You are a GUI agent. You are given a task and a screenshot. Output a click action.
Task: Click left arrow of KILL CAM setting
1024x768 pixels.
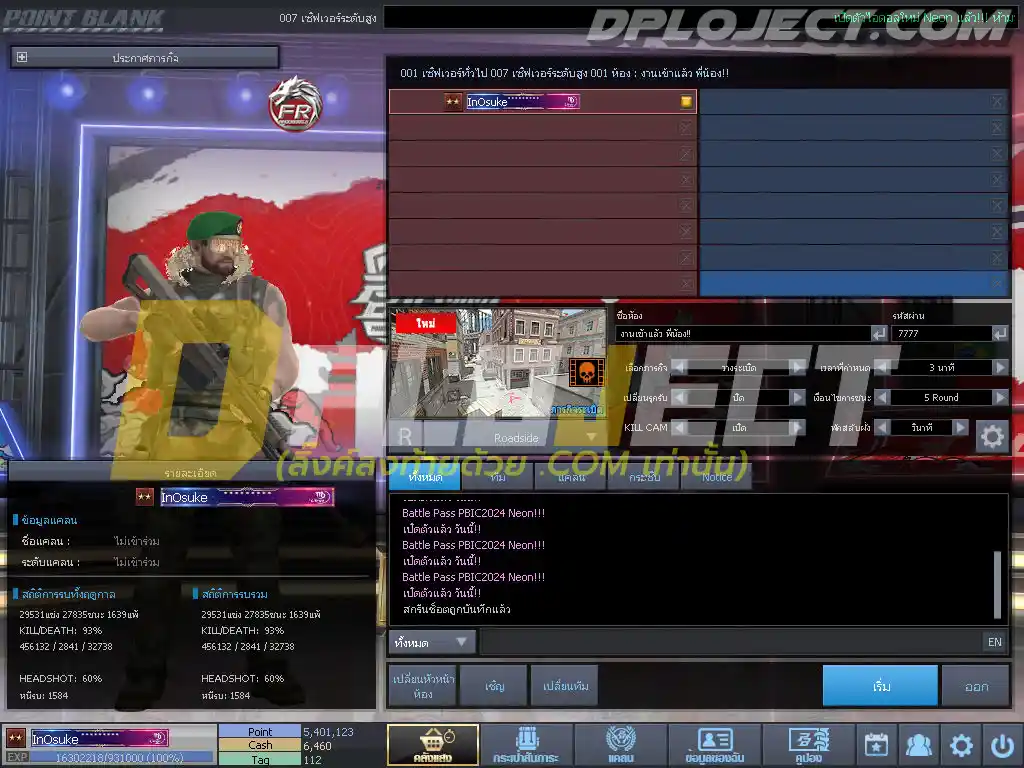click(679, 428)
